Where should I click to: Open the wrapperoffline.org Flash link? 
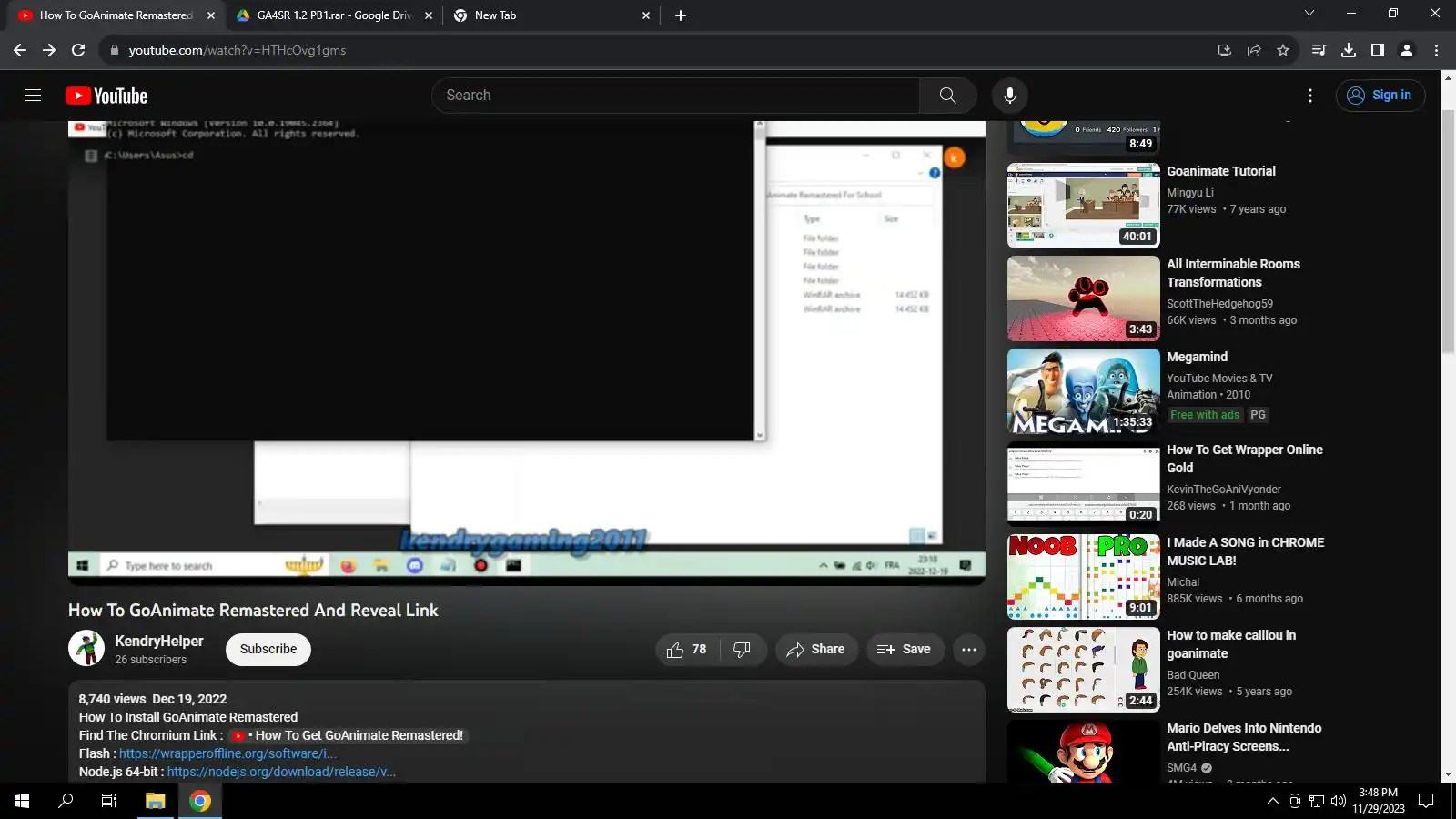[x=228, y=753]
